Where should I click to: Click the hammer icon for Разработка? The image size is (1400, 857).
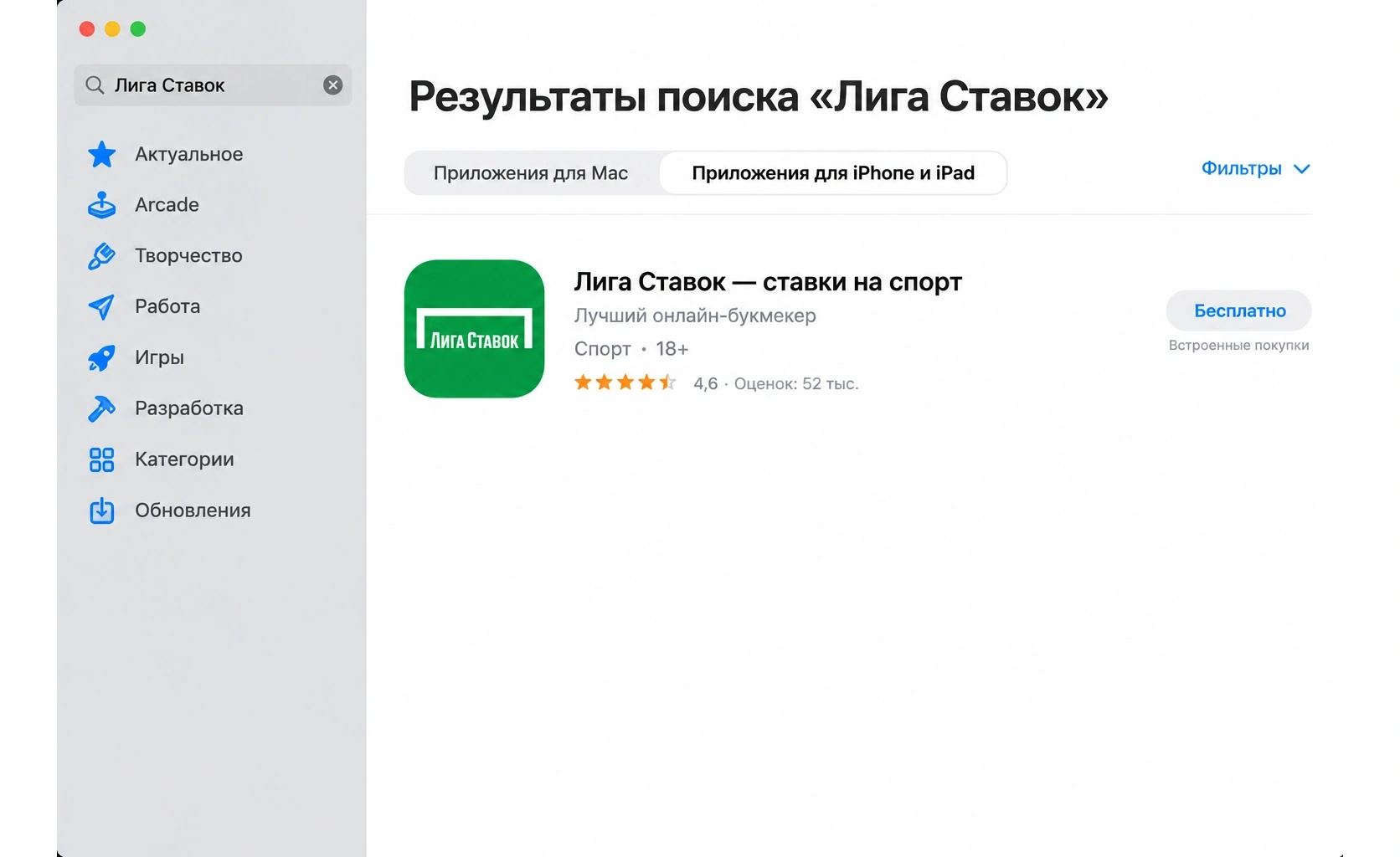click(102, 408)
